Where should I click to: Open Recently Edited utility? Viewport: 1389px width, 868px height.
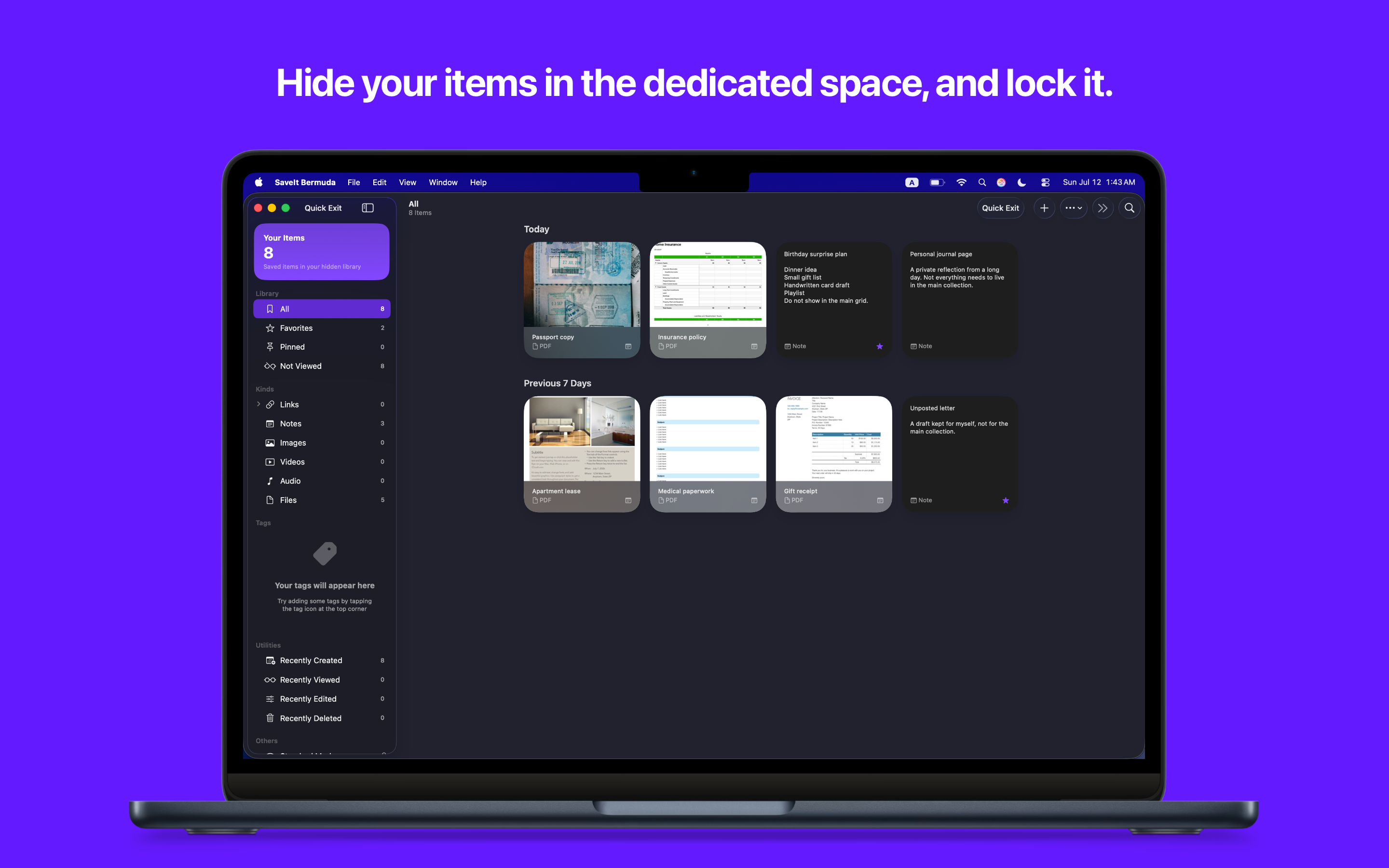tap(321, 699)
